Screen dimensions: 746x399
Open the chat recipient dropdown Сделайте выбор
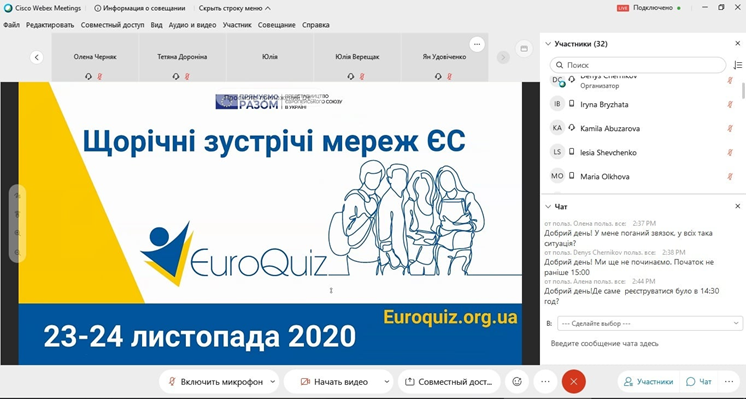click(650, 323)
